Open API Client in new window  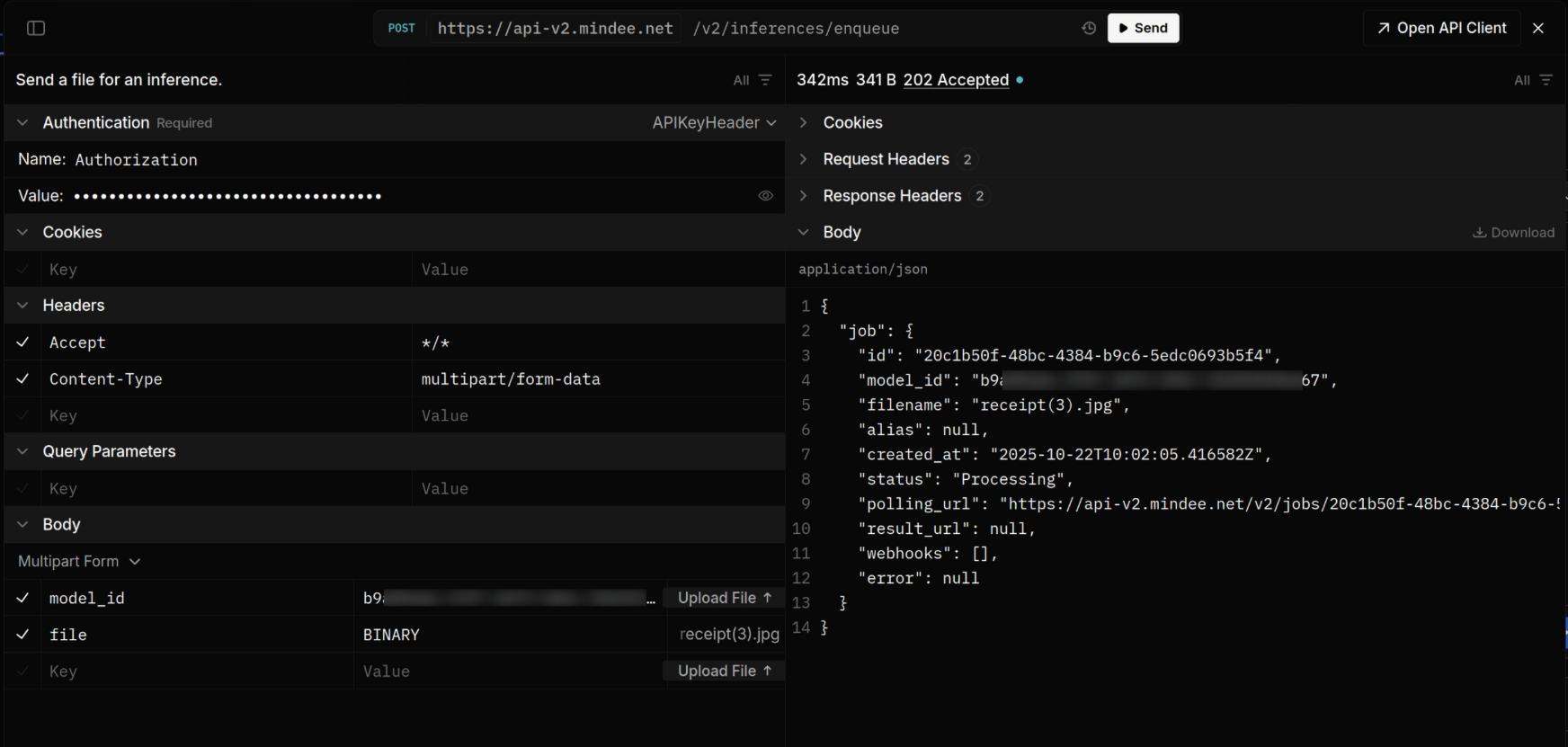coord(1441,29)
